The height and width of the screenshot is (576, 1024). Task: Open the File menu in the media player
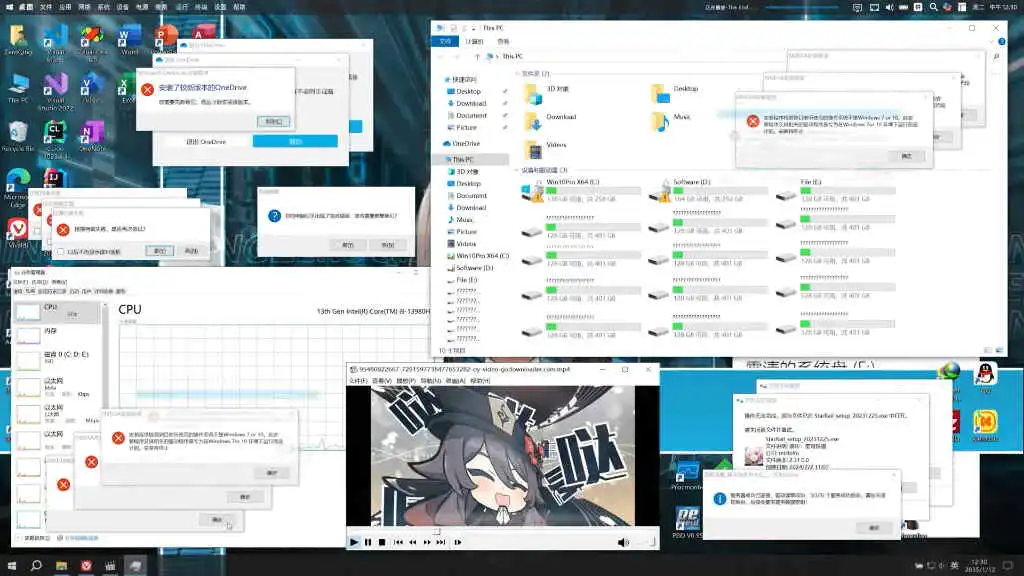click(x=358, y=381)
